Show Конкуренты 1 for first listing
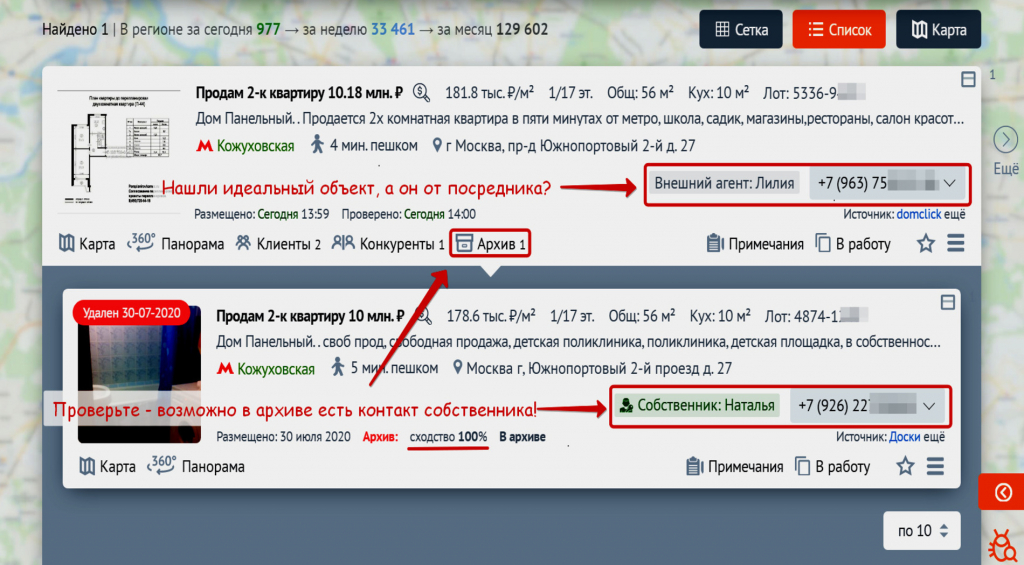Viewport: 1024px width, 565px height. (388, 244)
